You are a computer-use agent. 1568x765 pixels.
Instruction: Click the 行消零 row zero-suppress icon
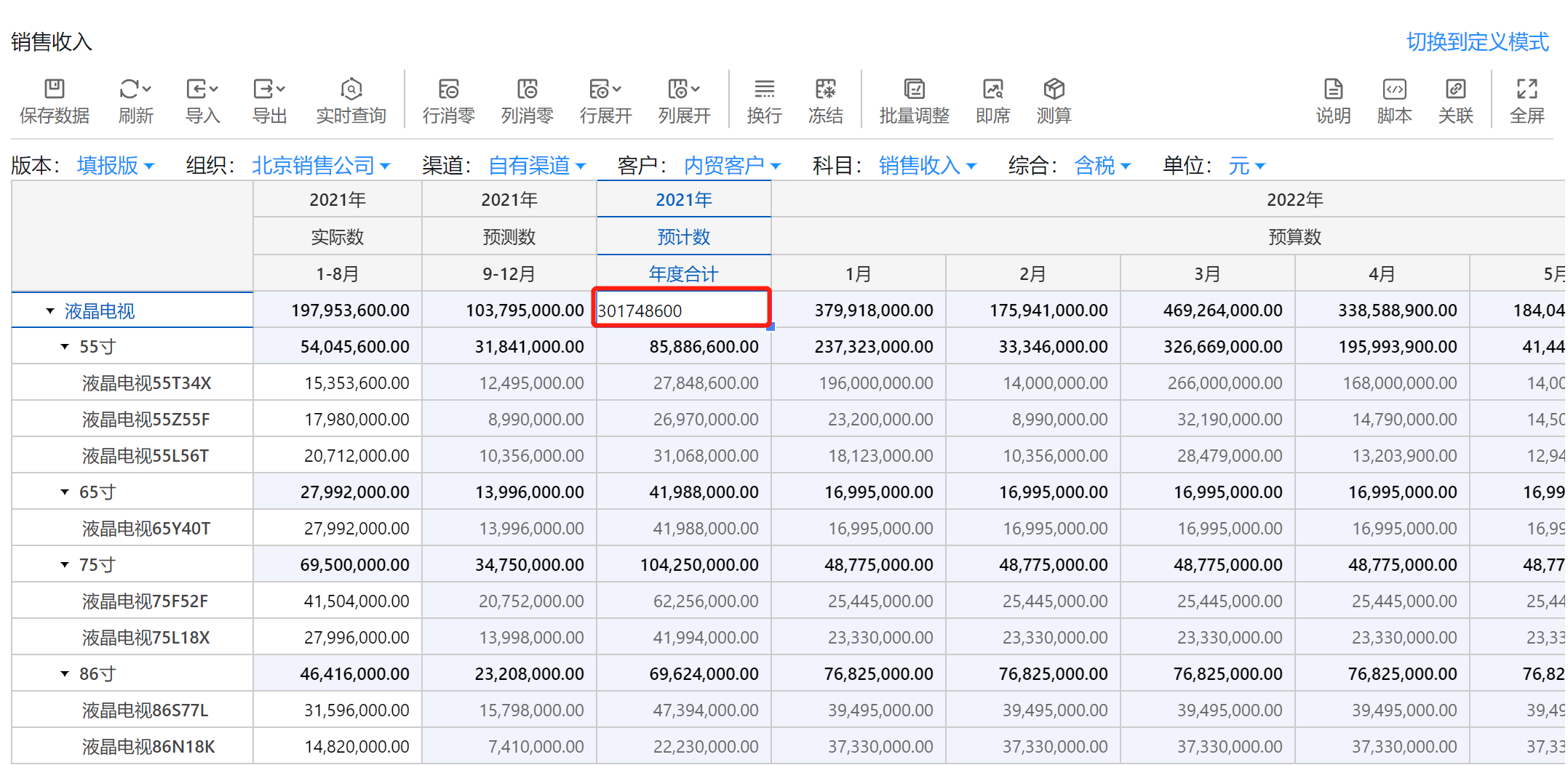pyautogui.click(x=448, y=89)
